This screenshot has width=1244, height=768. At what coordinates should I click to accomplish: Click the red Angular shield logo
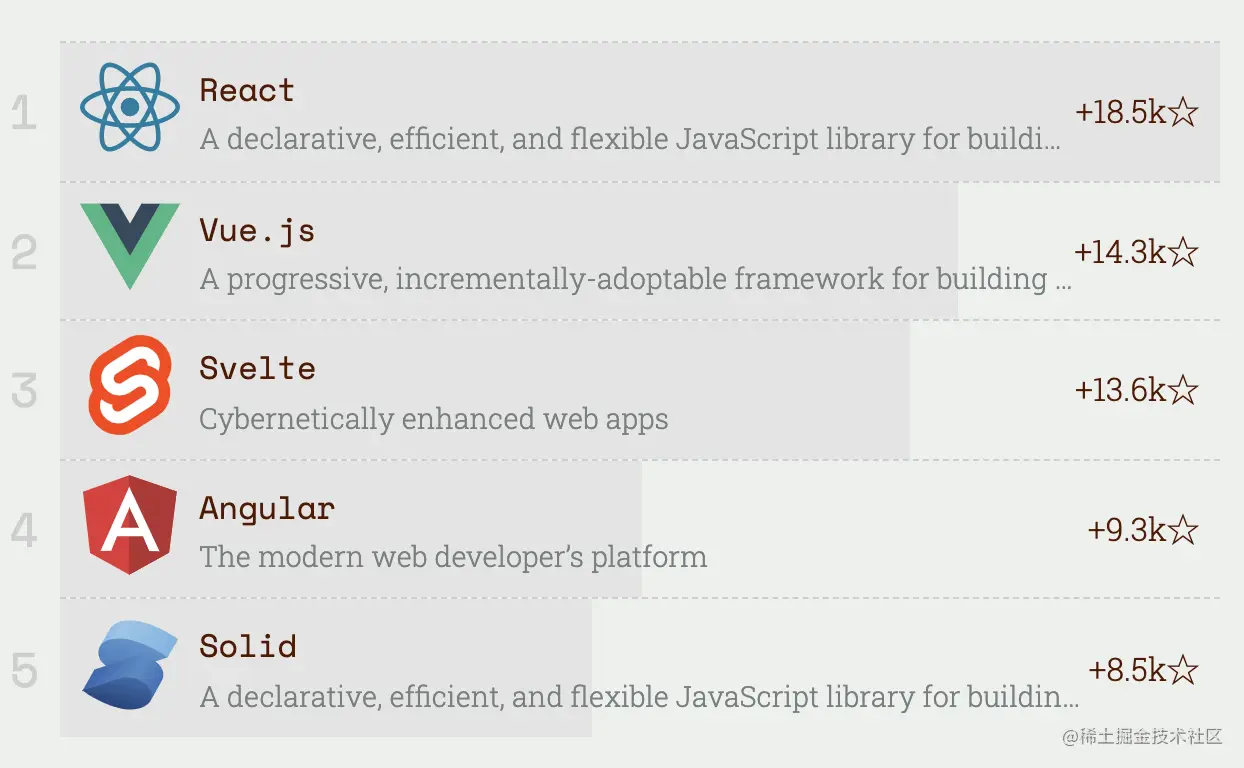pyautogui.click(x=130, y=525)
